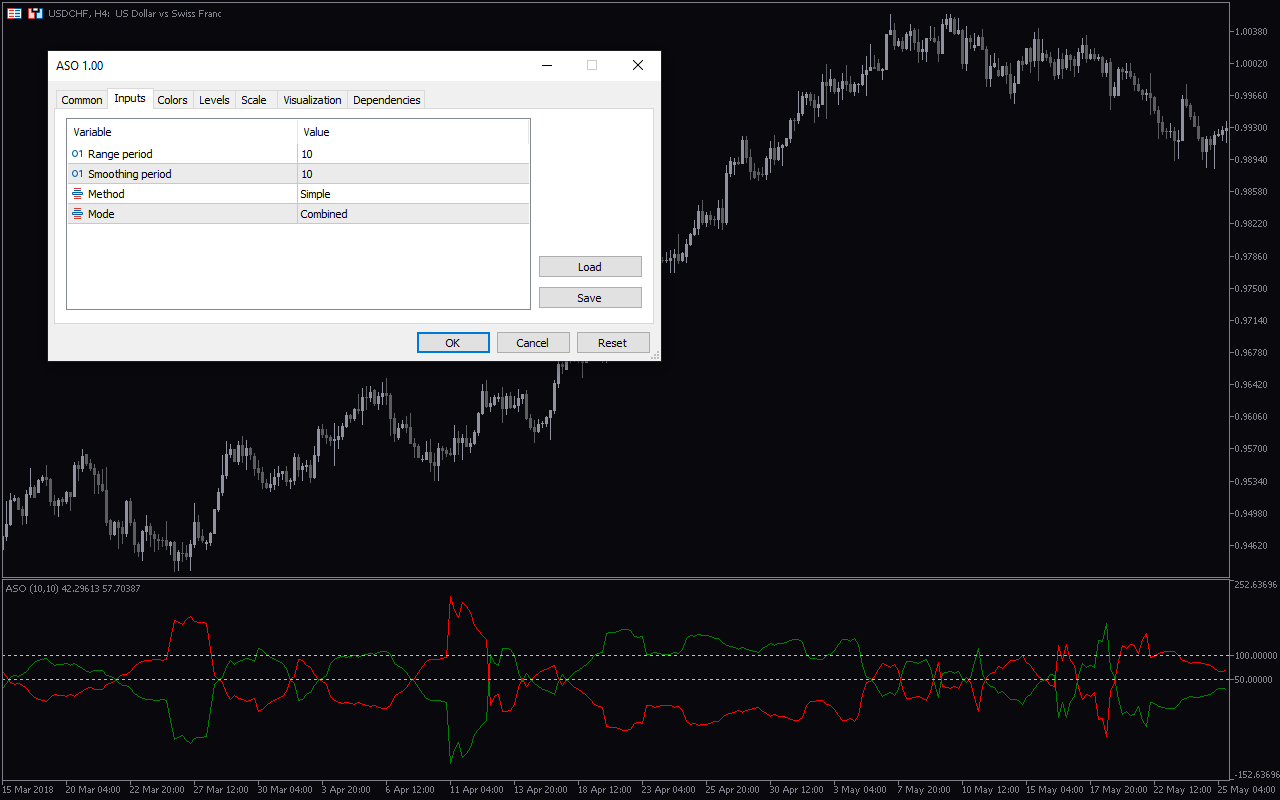Click the 27 Mar 12:00 time label
The height and width of the screenshot is (800, 1280).
[x=221, y=790]
